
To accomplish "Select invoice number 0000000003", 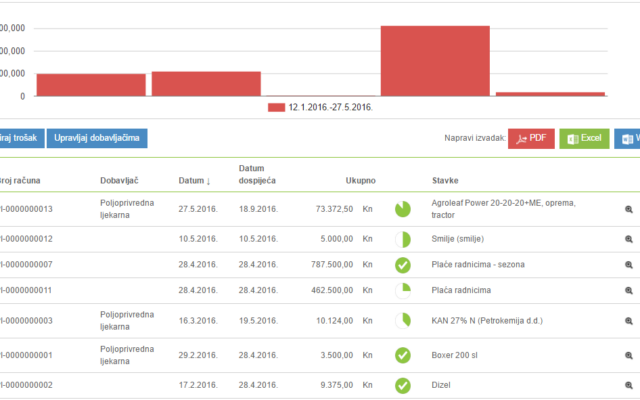I will coord(26,321).
